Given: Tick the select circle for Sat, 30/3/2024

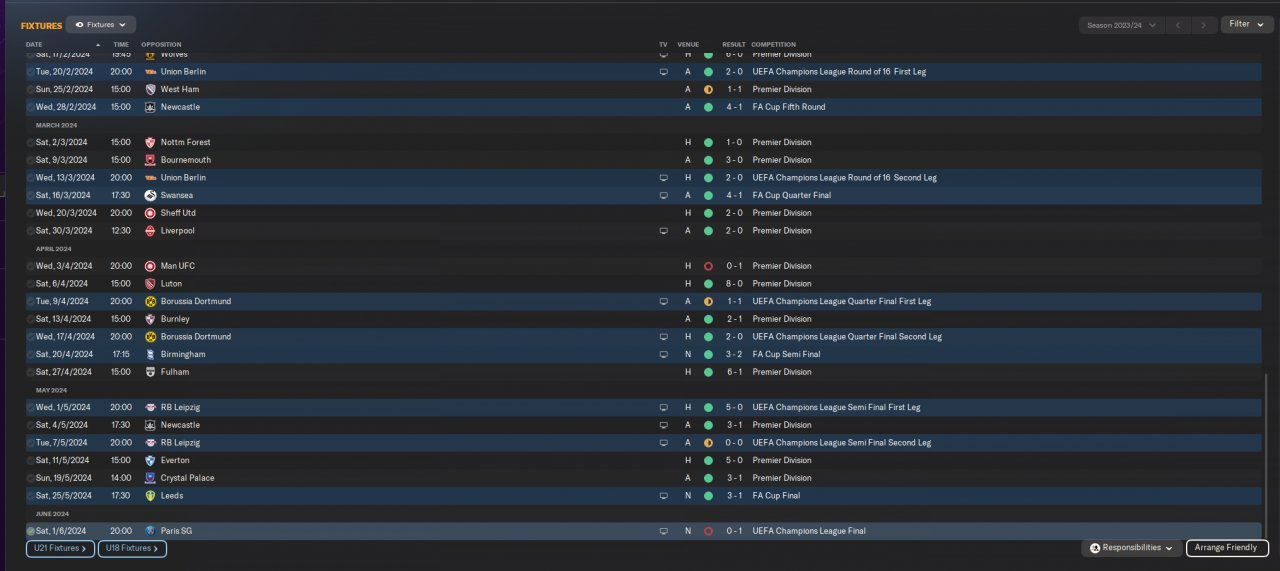Looking at the screenshot, I should (31, 231).
